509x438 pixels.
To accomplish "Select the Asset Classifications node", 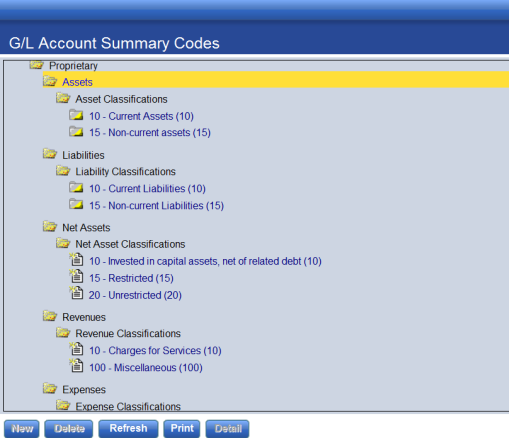I will coord(121,99).
